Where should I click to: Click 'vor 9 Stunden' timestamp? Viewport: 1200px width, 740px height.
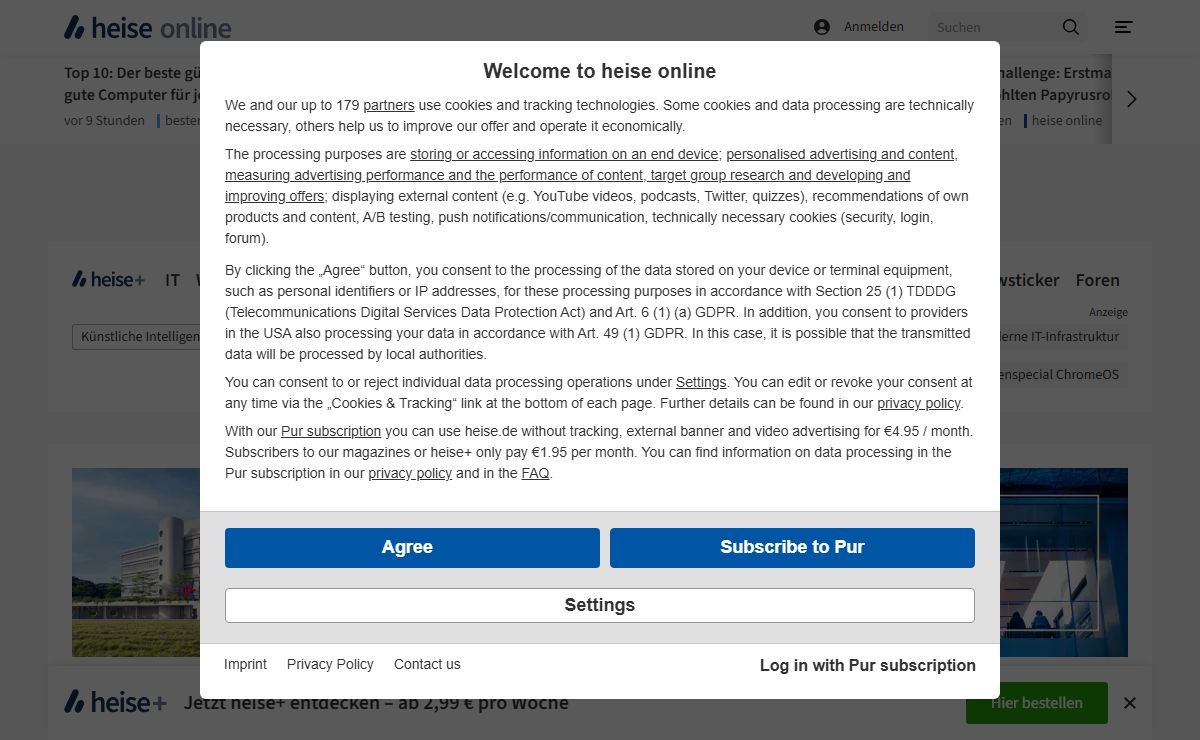(105, 120)
